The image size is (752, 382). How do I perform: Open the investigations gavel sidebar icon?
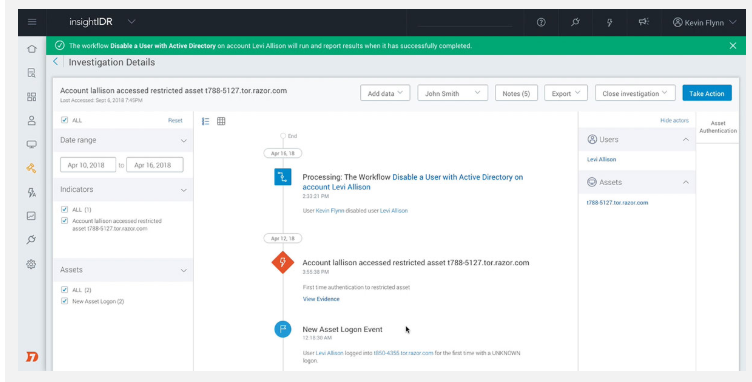32,168
